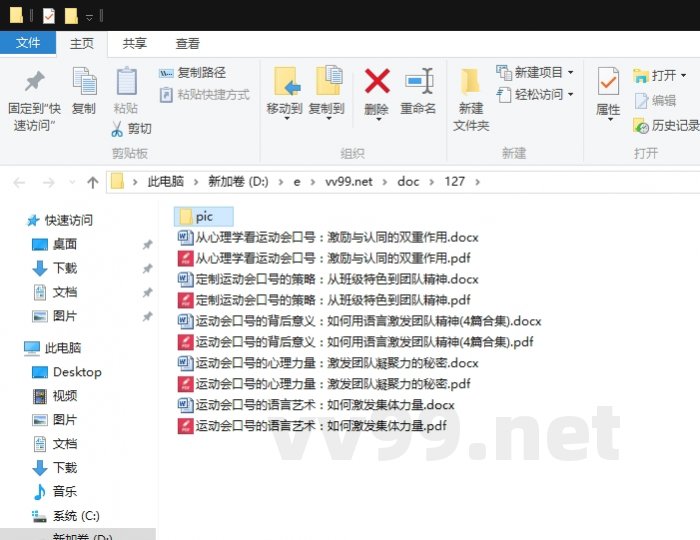Screen dimensions: 700x540
Task: Select 系统 (C:) drive
Action: point(66,516)
